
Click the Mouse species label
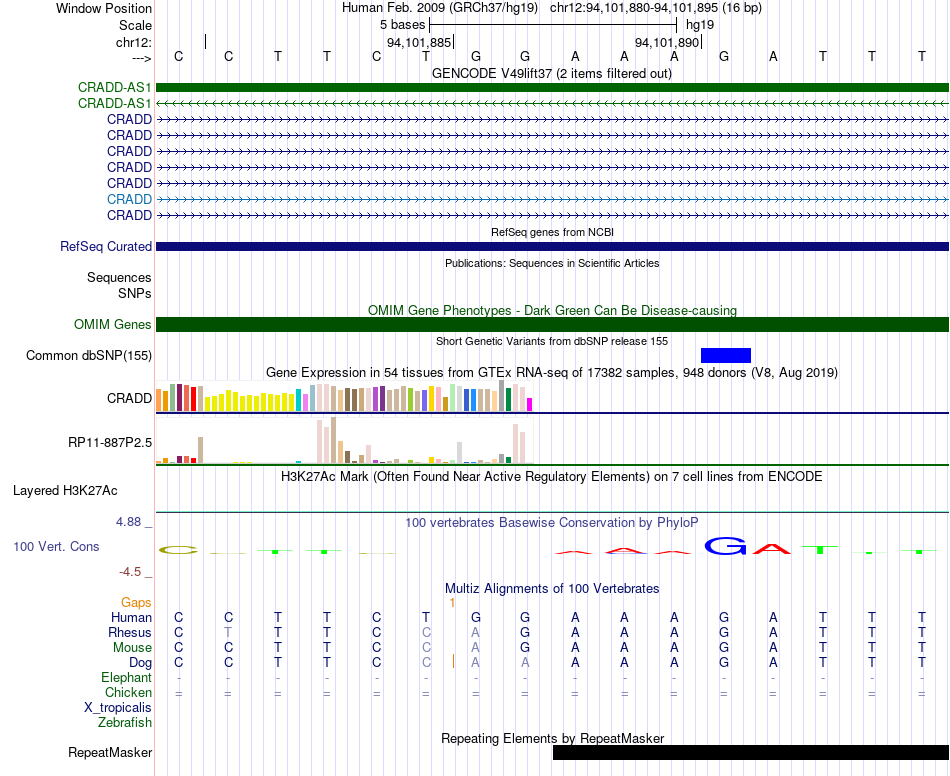(x=133, y=648)
